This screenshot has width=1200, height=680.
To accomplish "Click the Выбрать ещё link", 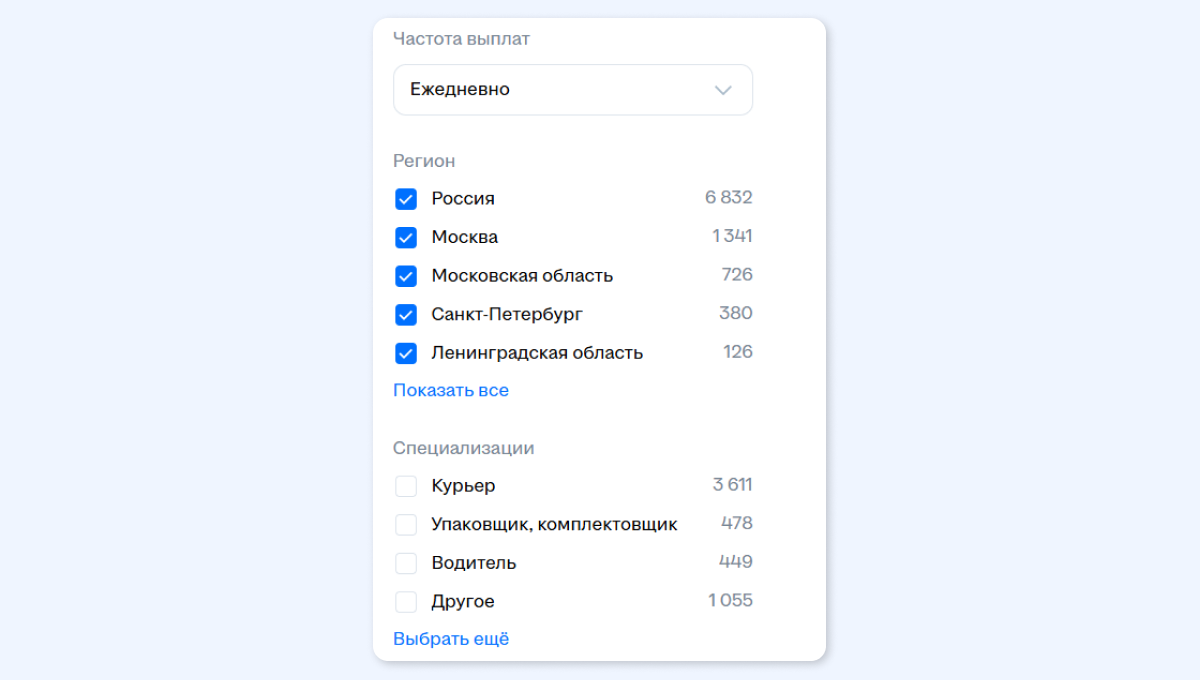I will [451, 639].
